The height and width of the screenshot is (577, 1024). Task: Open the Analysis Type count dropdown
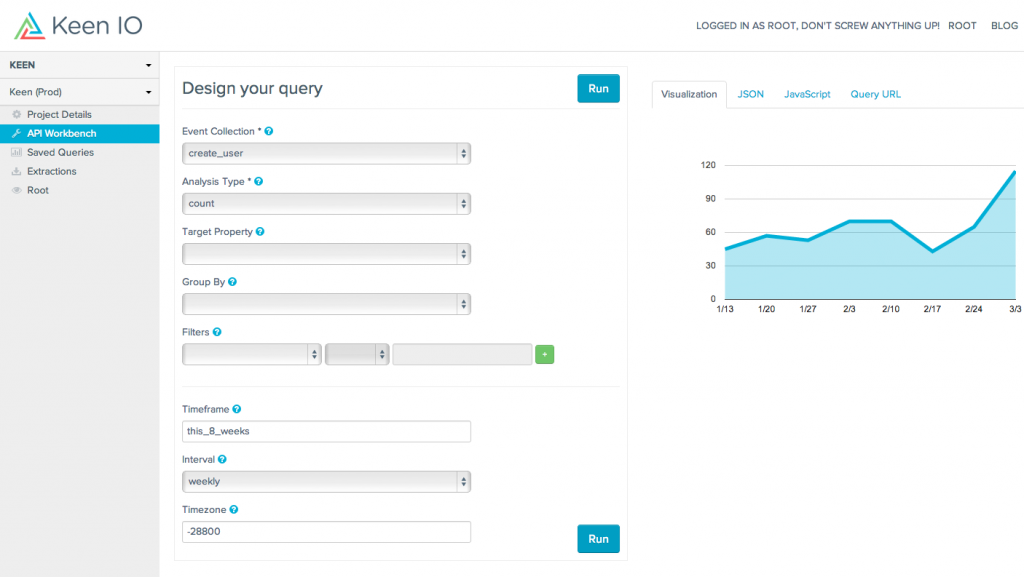[x=326, y=203]
